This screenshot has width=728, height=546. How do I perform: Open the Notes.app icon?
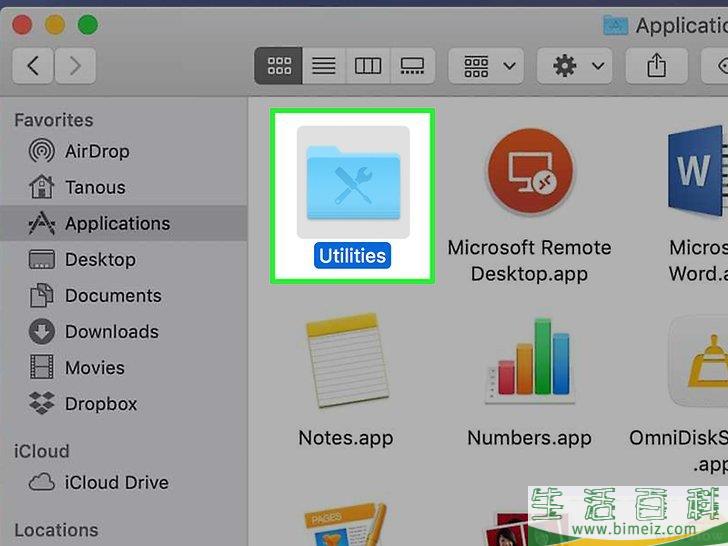(x=346, y=367)
